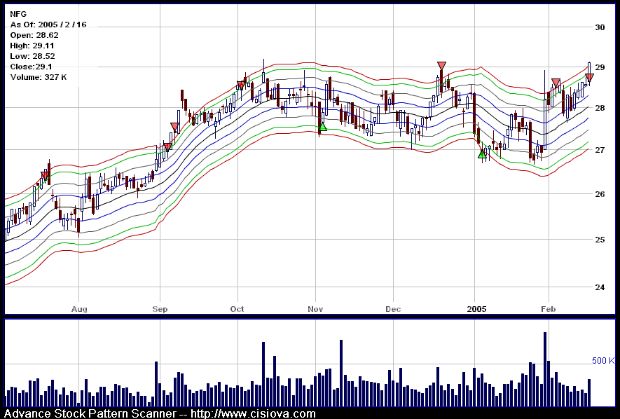Click the green buy triangle in January 2005
Image resolution: width=620 pixels, height=419 pixels.
coord(482,155)
